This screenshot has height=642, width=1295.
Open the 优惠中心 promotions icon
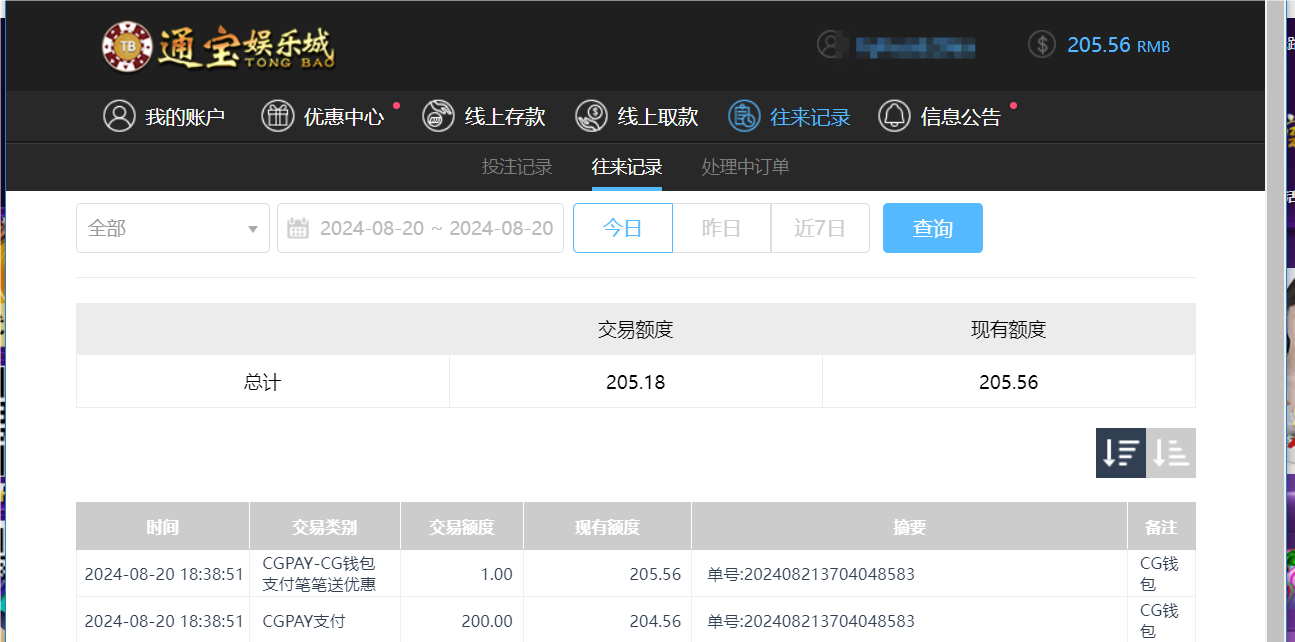(277, 115)
